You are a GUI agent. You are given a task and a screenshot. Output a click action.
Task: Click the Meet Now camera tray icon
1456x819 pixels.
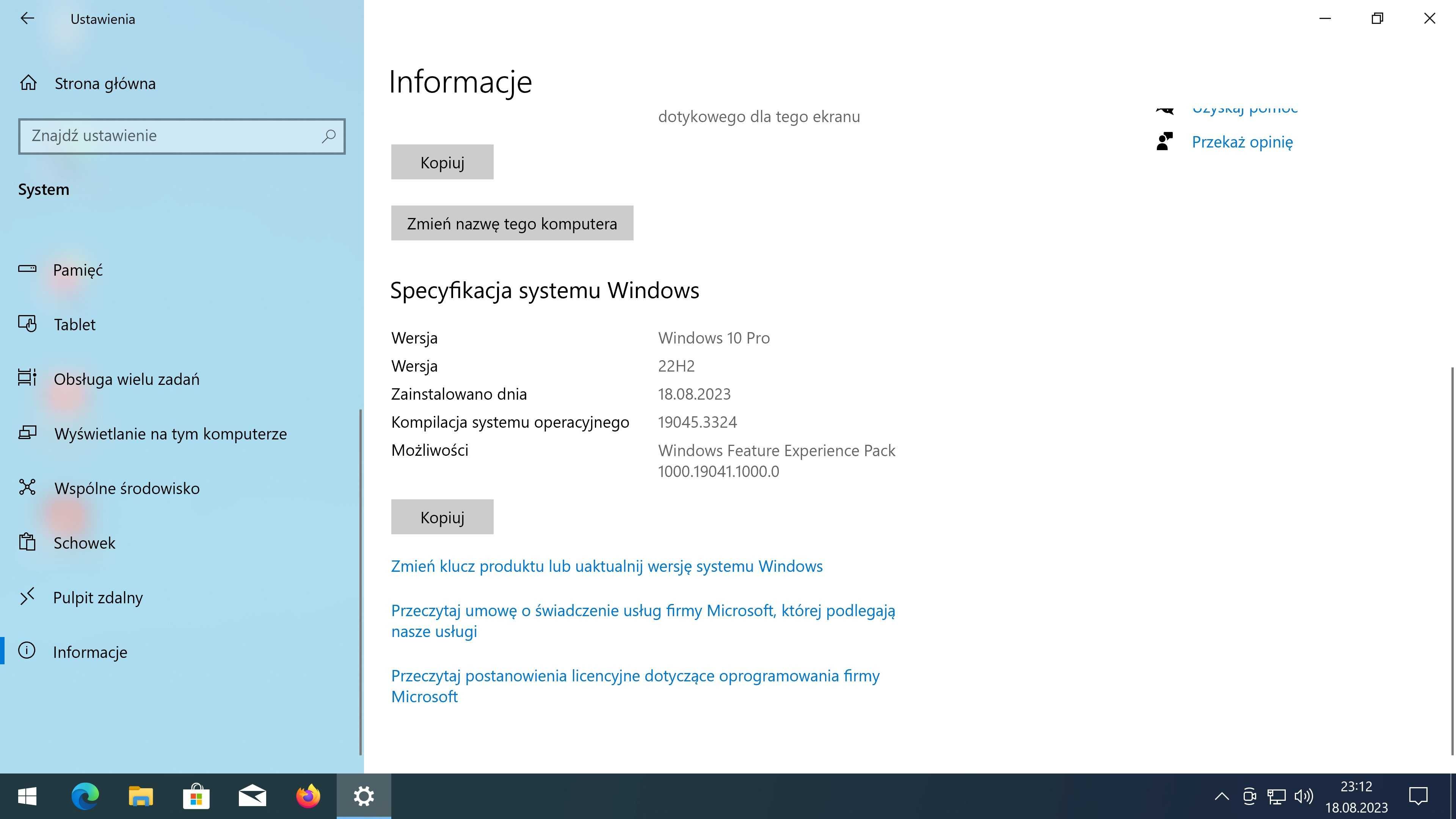(1249, 796)
